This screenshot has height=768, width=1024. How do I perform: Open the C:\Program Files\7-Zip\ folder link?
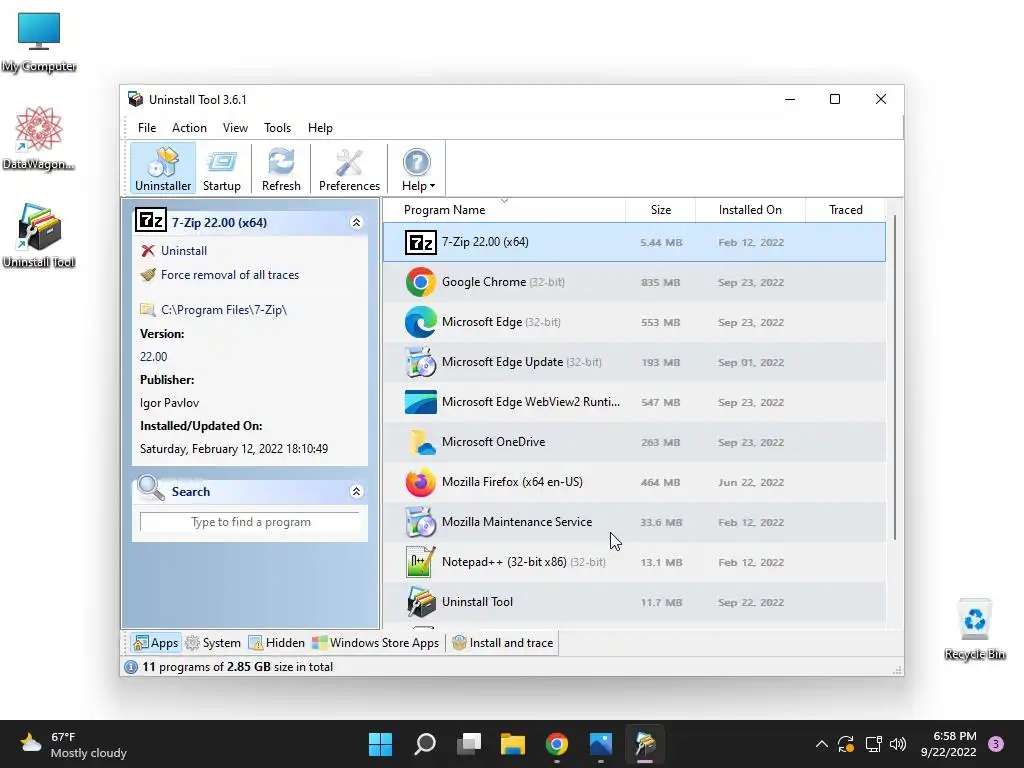tap(223, 310)
